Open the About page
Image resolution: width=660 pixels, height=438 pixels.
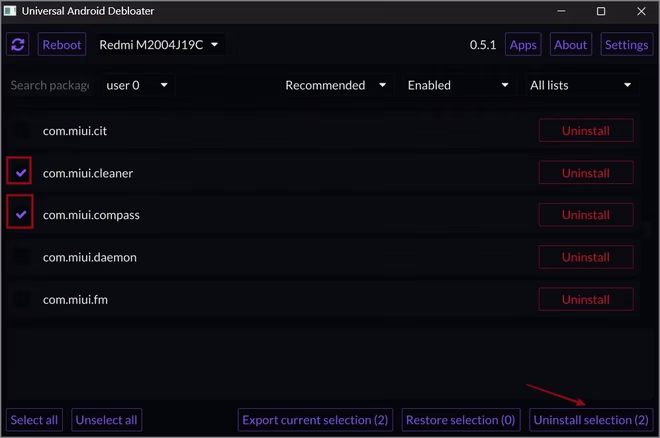[x=570, y=45]
